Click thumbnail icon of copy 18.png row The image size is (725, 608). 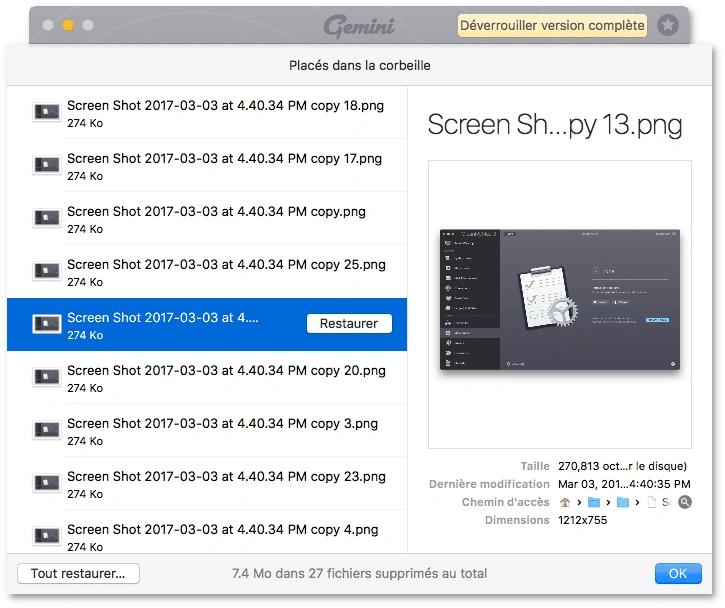click(x=47, y=112)
